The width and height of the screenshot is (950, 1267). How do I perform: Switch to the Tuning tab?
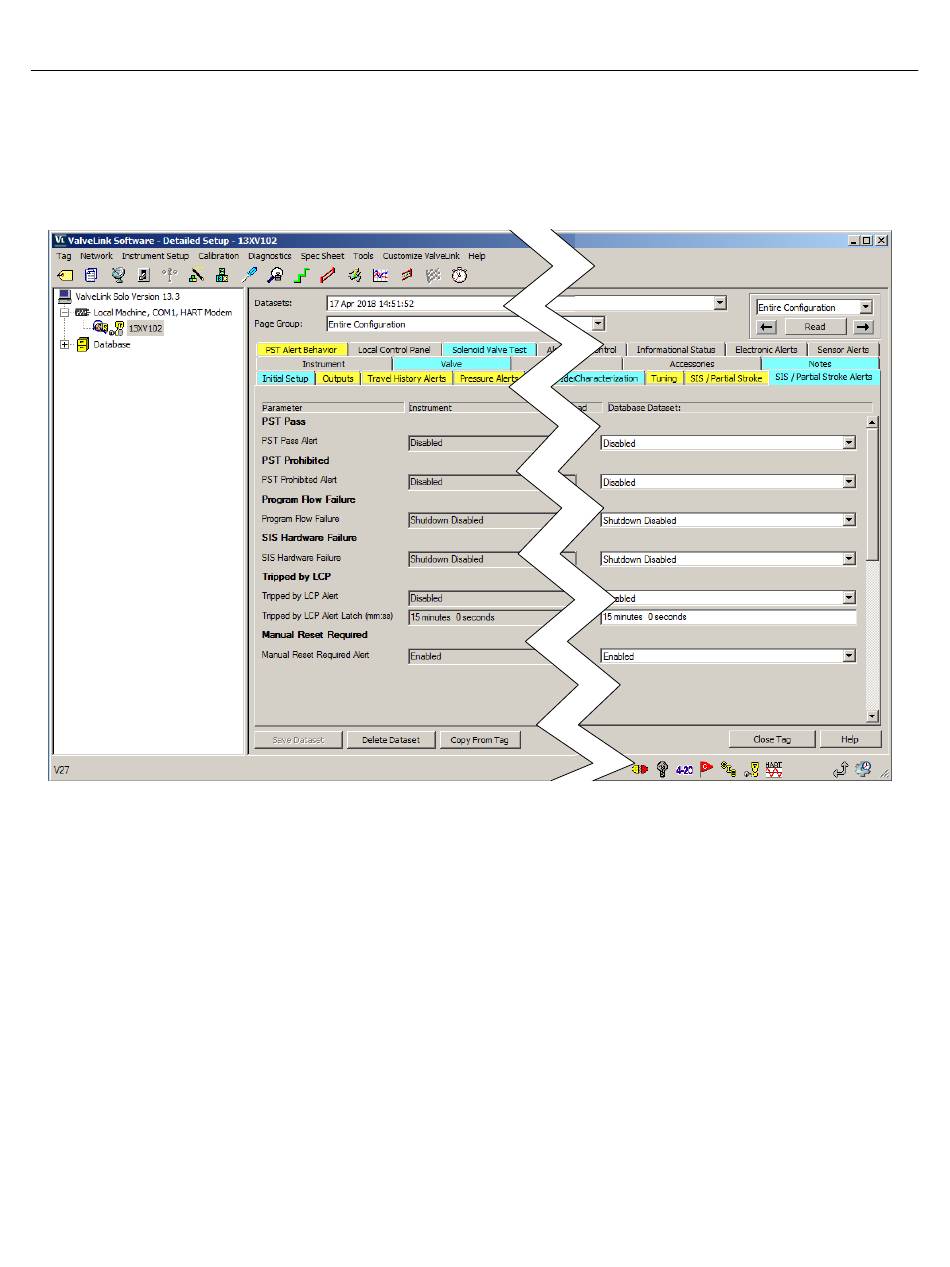tap(664, 379)
